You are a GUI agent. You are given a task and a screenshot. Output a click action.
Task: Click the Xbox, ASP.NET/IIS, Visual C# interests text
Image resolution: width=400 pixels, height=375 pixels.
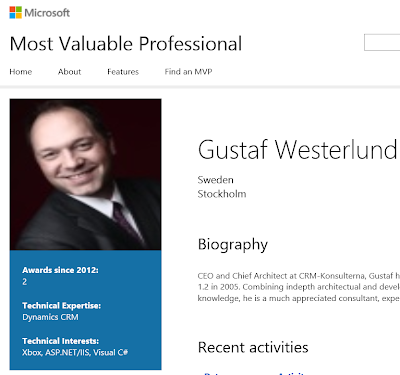pyautogui.click(x=75, y=352)
